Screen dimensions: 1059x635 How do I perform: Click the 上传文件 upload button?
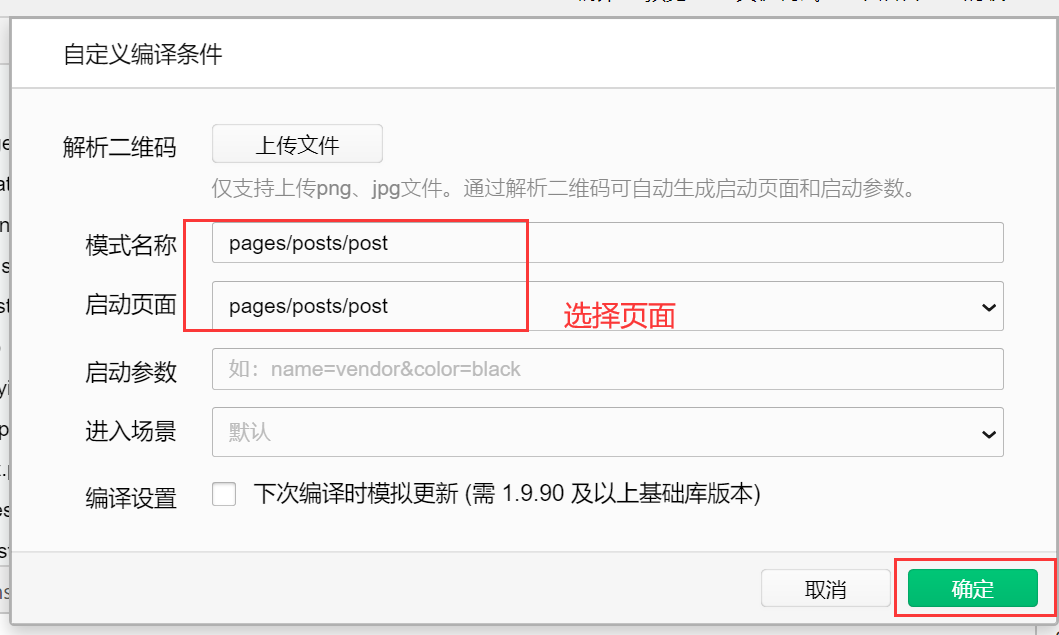[296, 143]
